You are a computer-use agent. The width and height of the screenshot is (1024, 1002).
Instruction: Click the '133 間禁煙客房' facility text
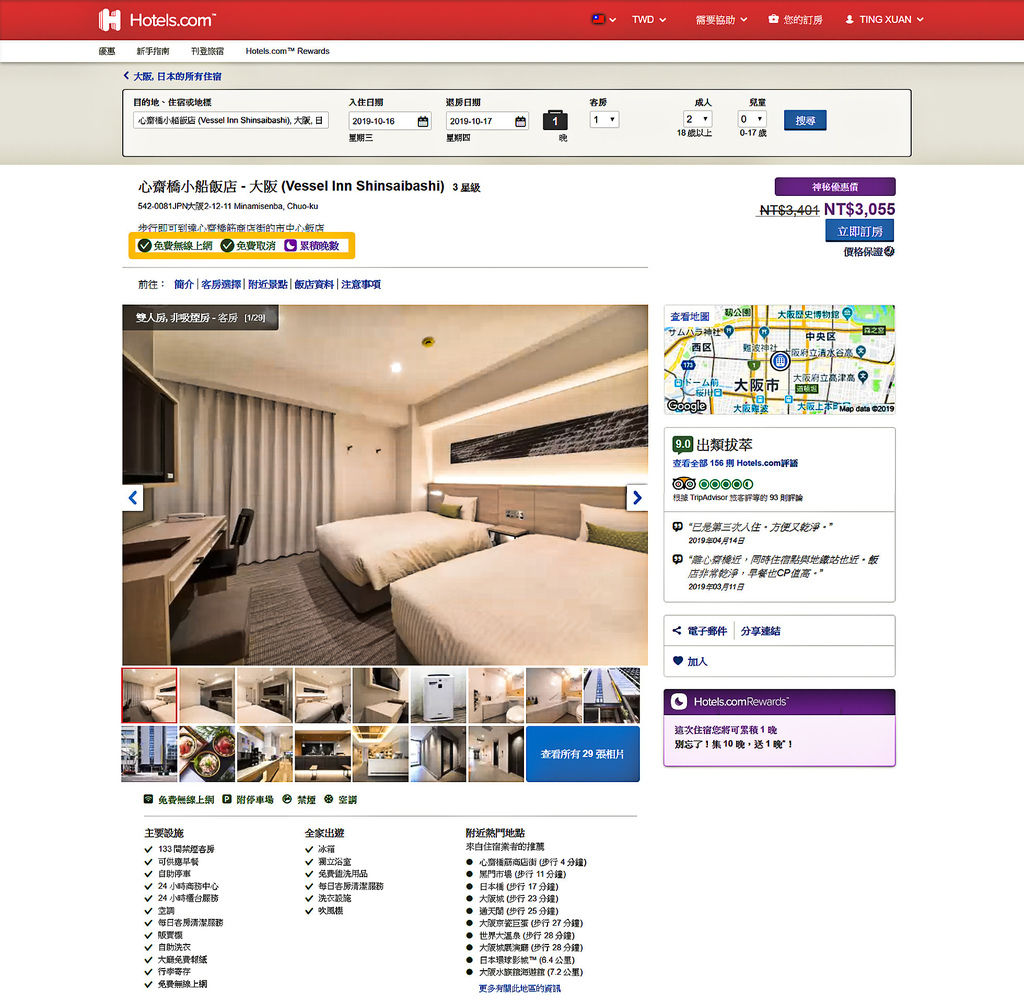coord(186,849)
